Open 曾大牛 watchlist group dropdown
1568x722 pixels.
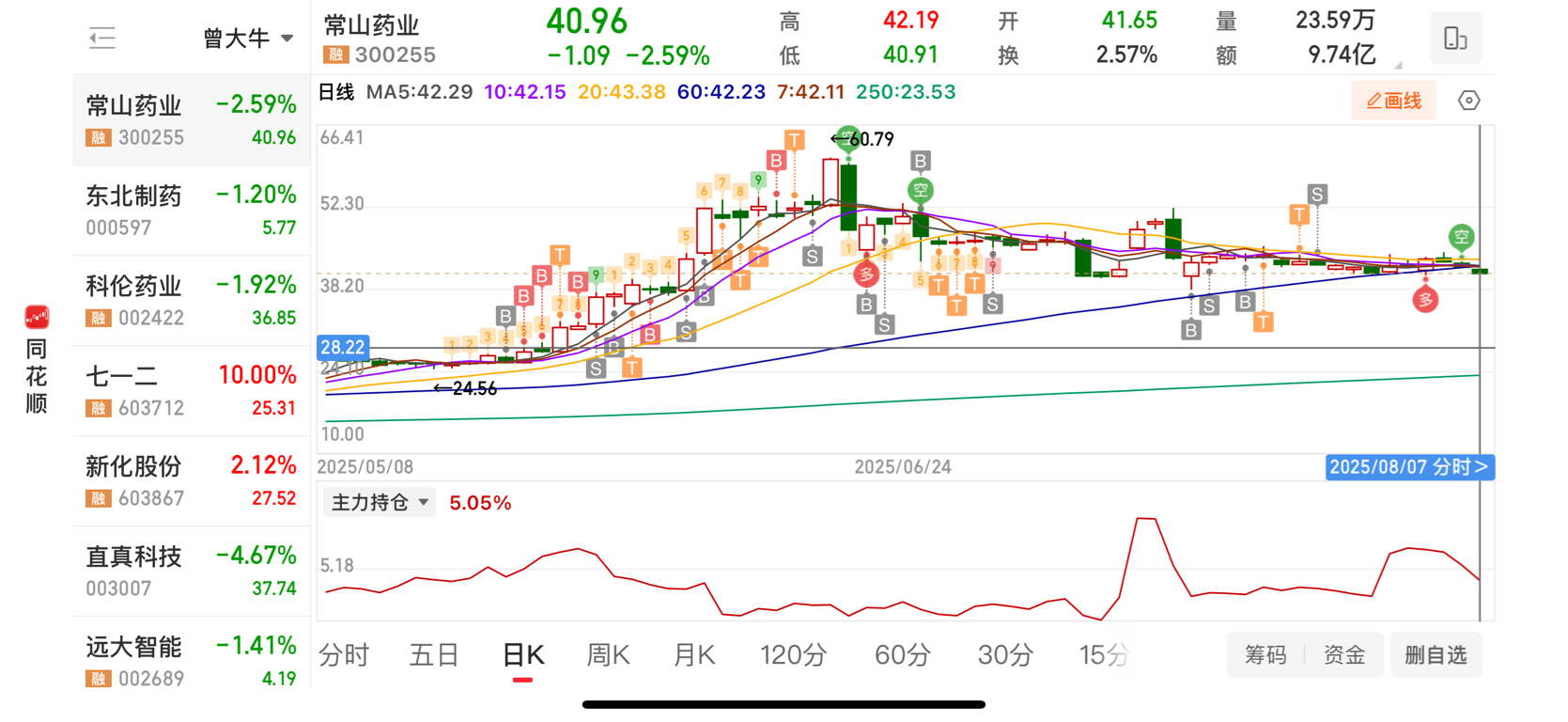[x=248, y=39]
